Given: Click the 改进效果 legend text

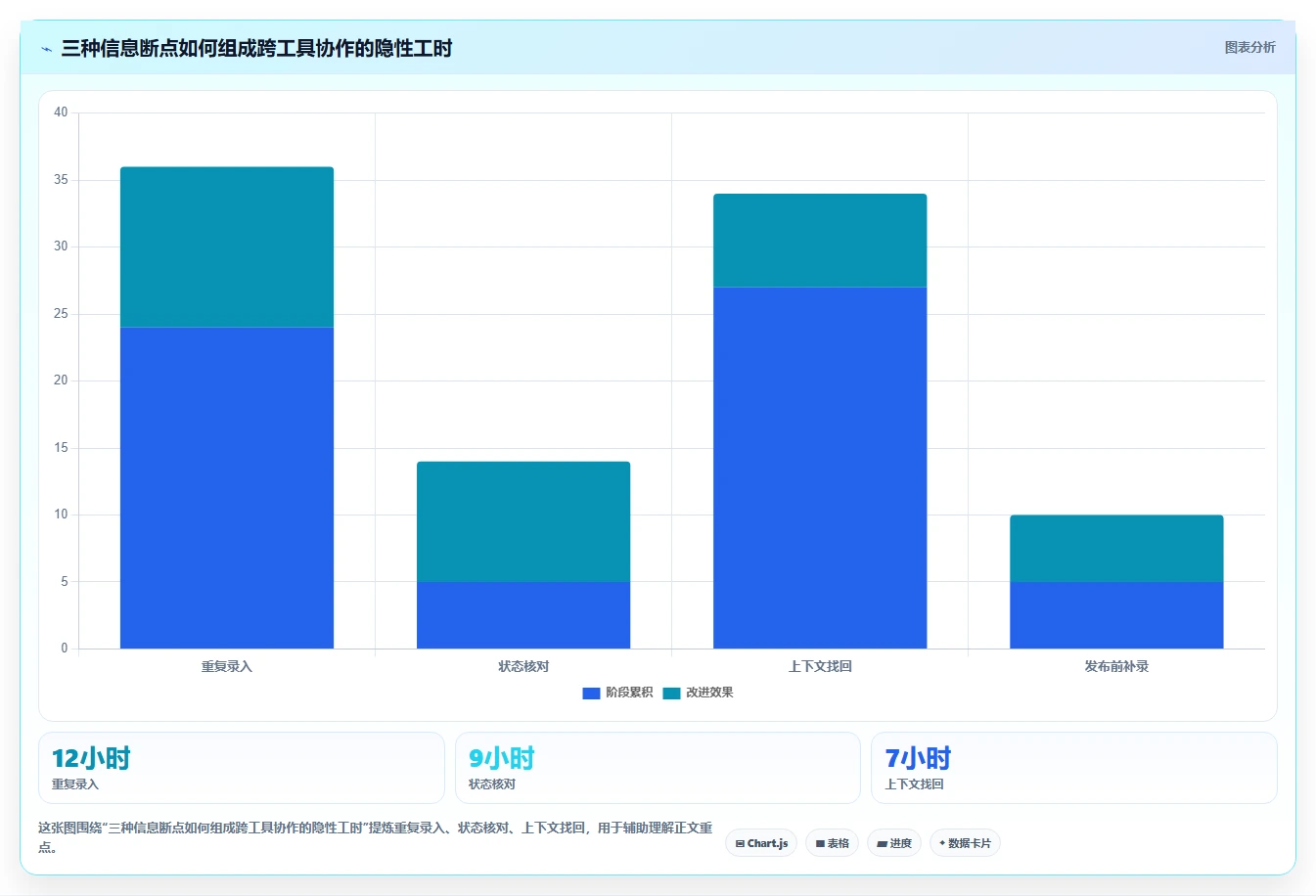Looking at the screenshot, I should coord(709,693).
